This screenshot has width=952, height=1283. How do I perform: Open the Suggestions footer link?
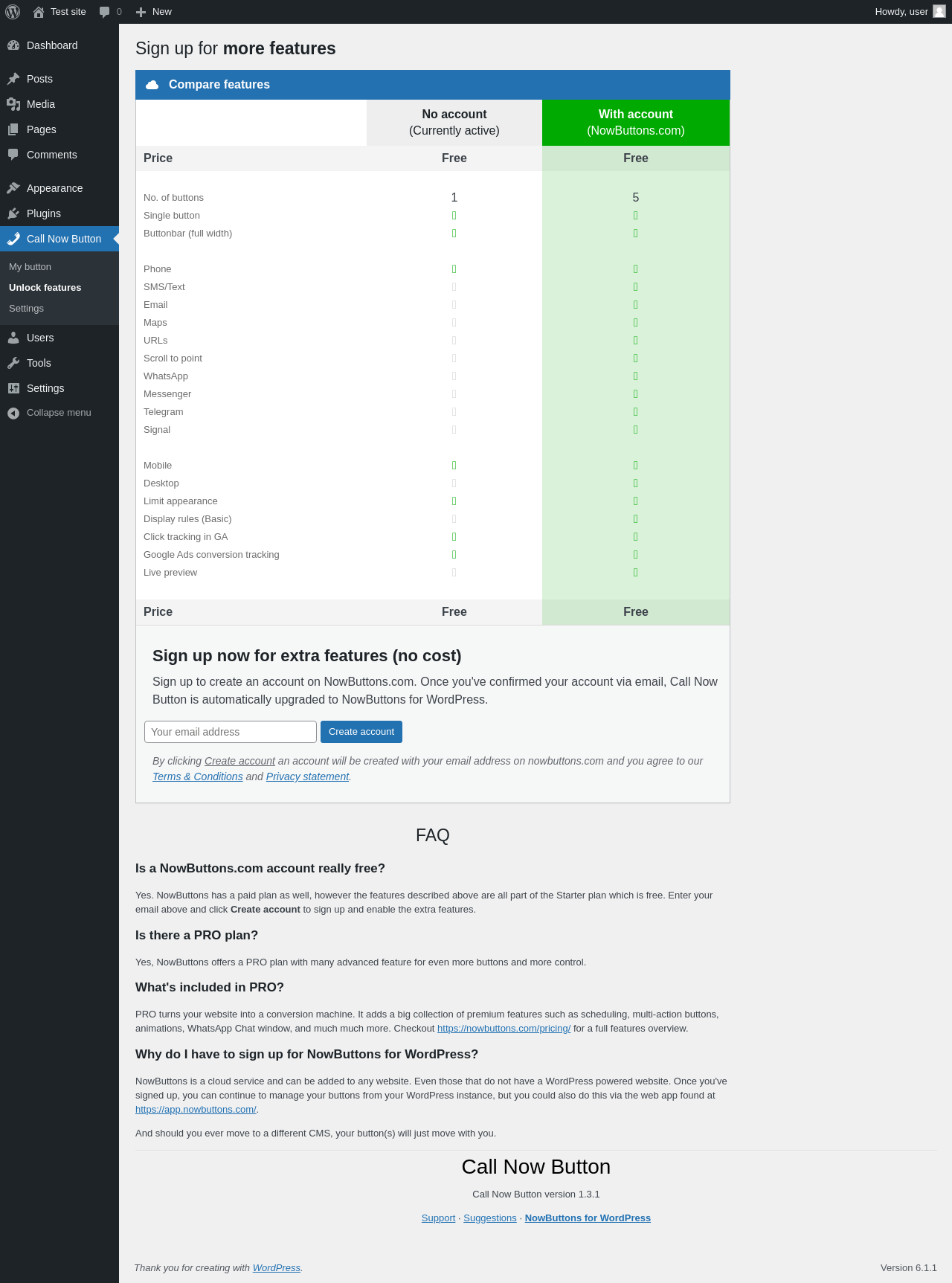coord(490,1218)
